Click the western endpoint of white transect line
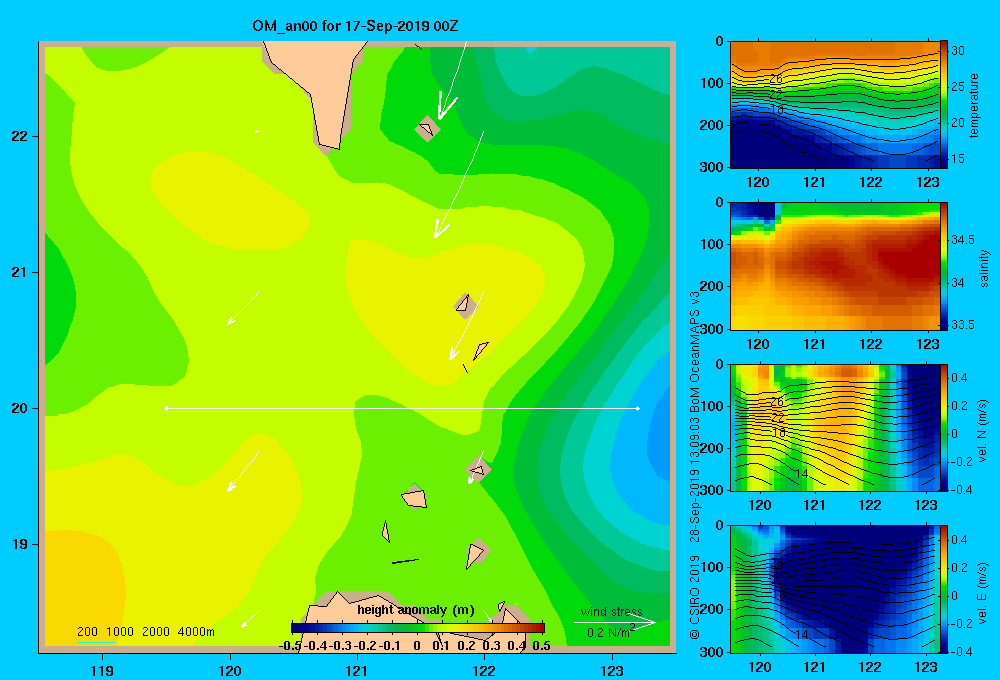 [166, 408]
